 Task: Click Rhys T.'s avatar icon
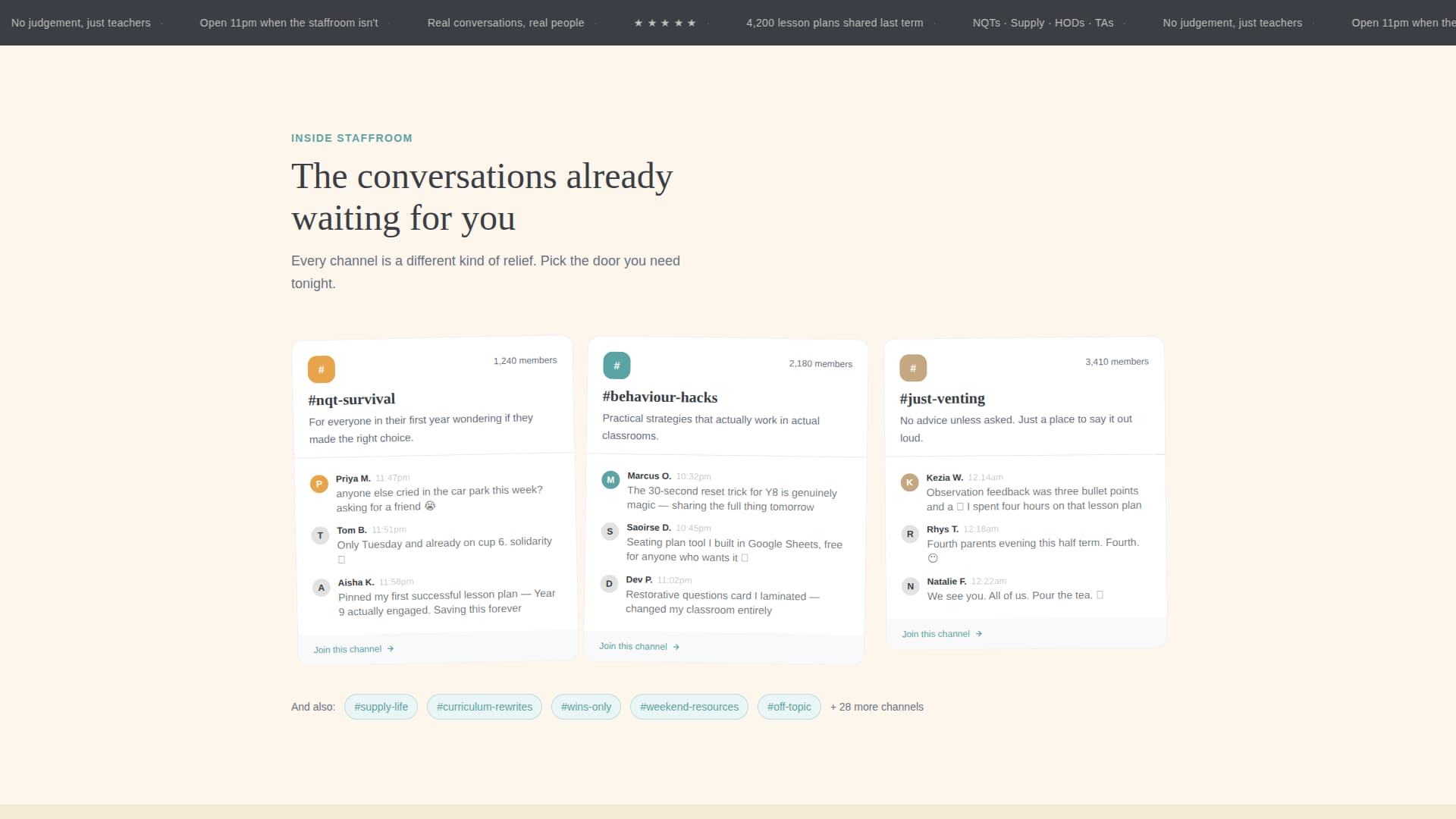coord(910,534)
